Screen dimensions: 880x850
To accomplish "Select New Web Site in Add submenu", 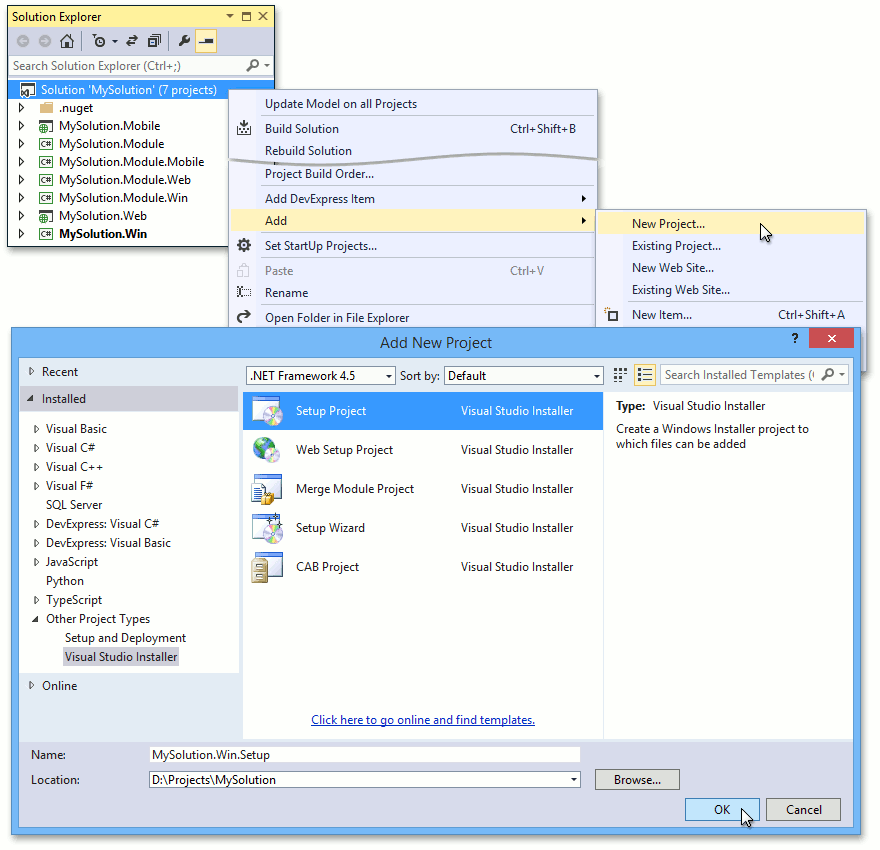I will [x=730, y=268].
